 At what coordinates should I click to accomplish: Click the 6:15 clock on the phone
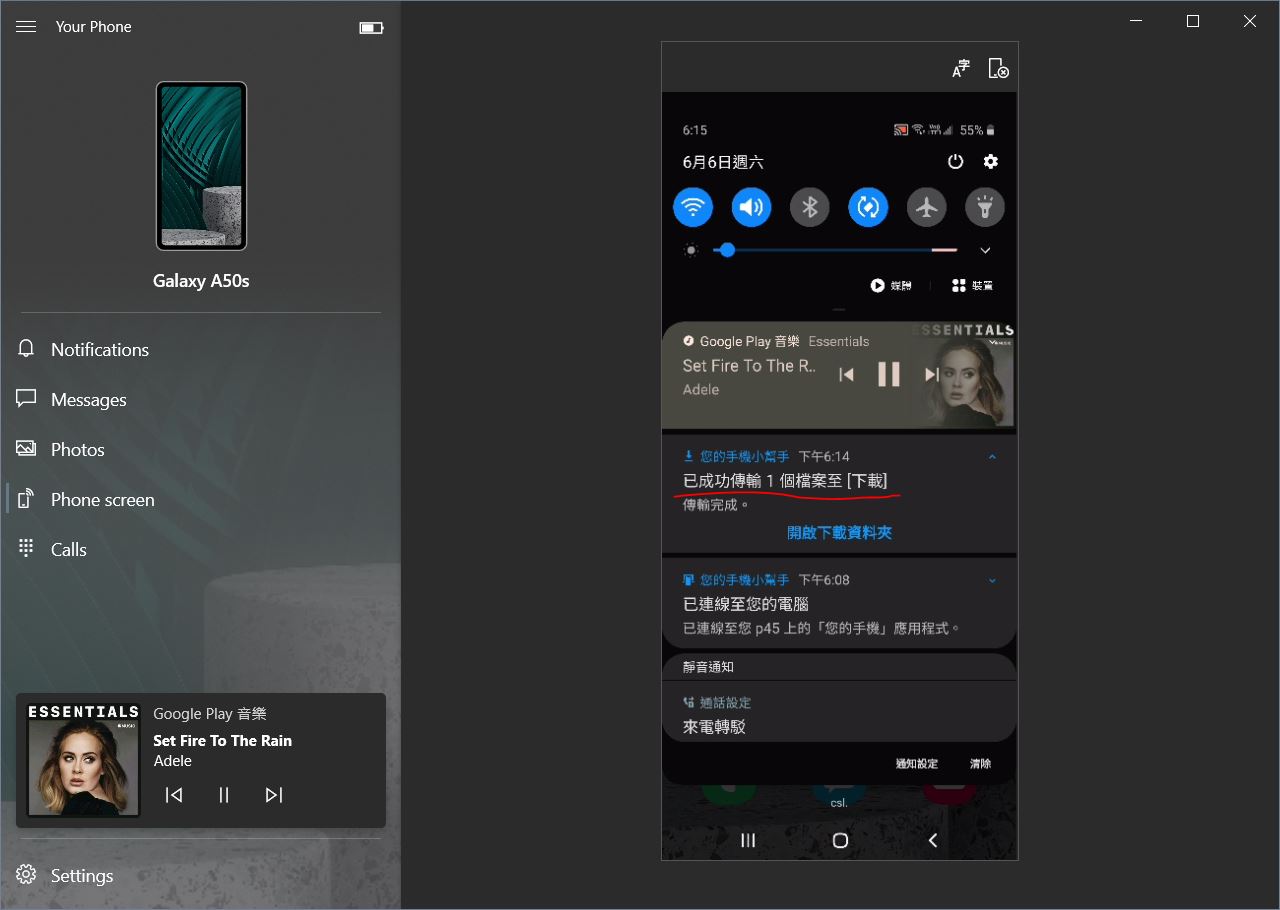click(x=695, y=130)
